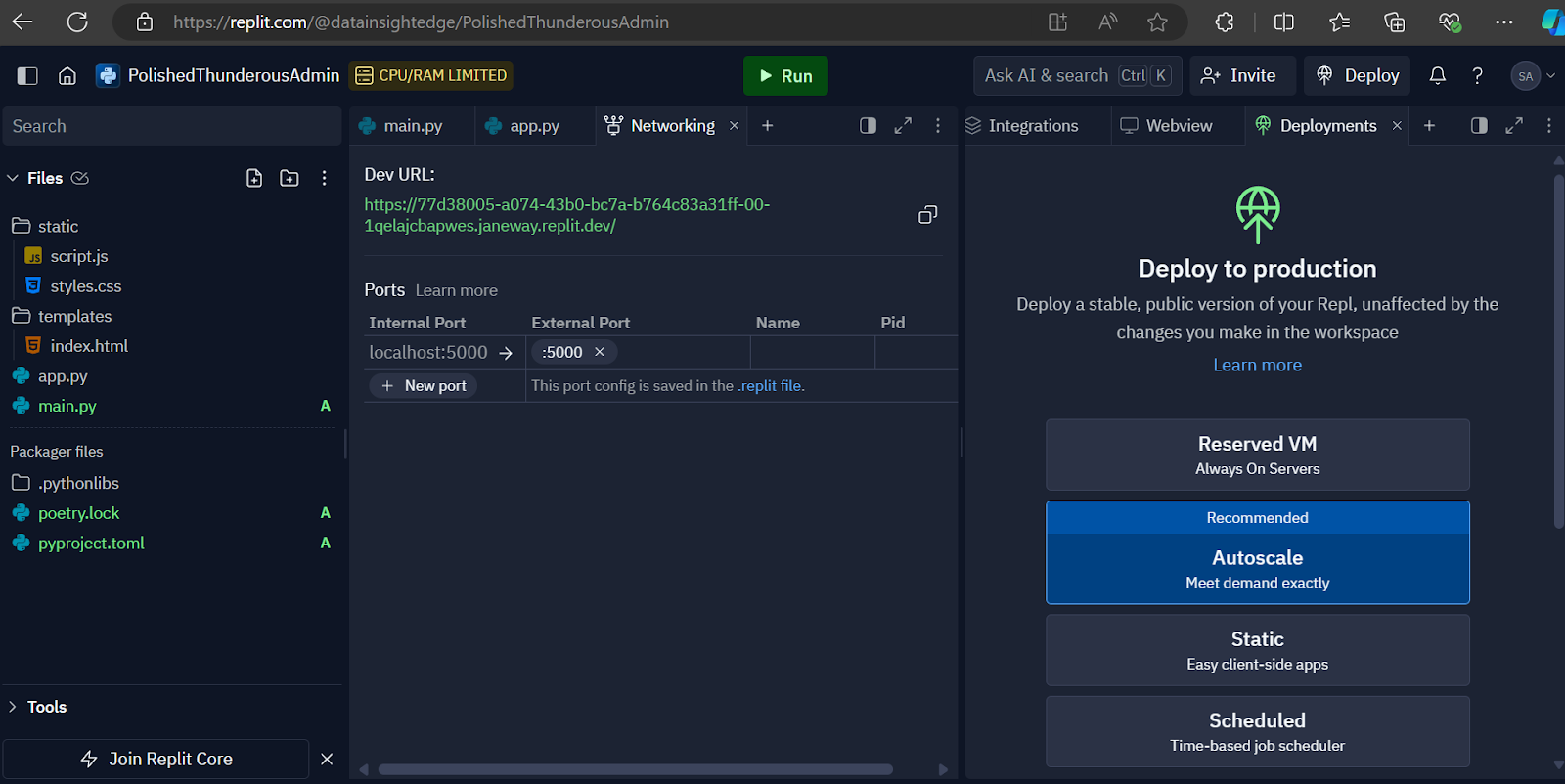The width and height of the screenshot is (1565, 784).
Task: Open Ask AI & search box
Action: tap(1077, 75)
